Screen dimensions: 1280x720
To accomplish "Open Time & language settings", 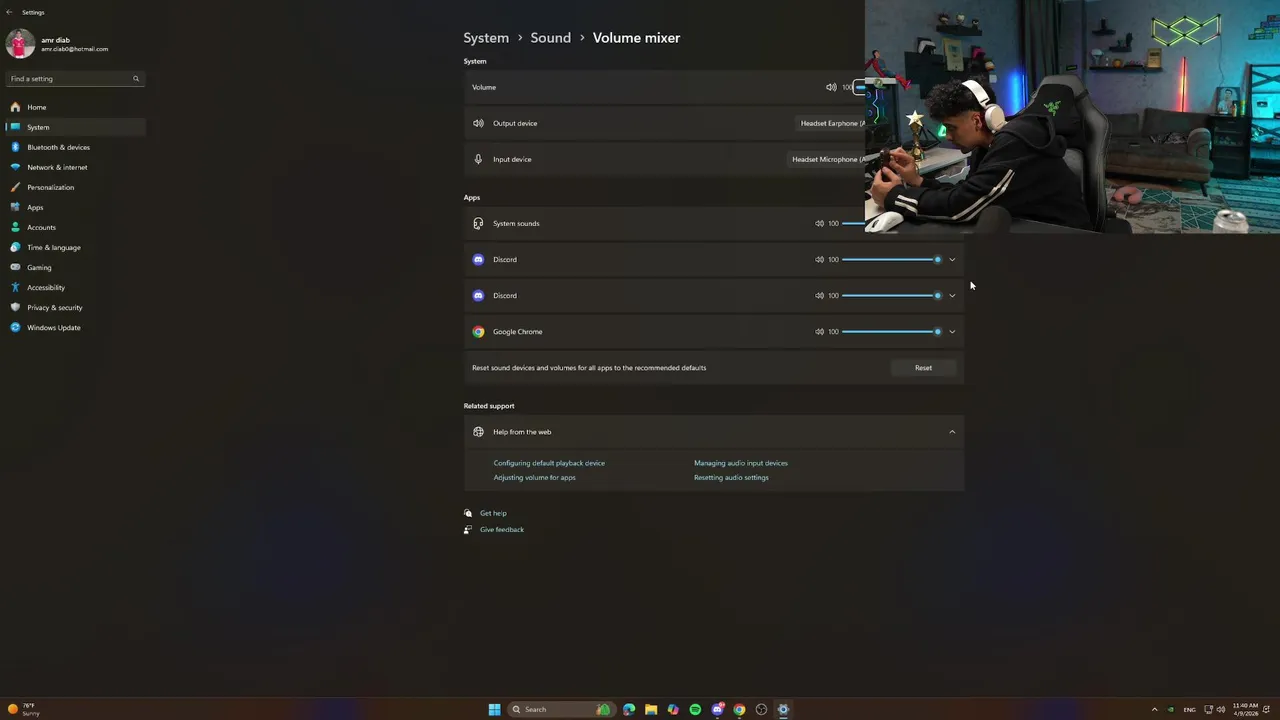I will (x=75, y=247).
